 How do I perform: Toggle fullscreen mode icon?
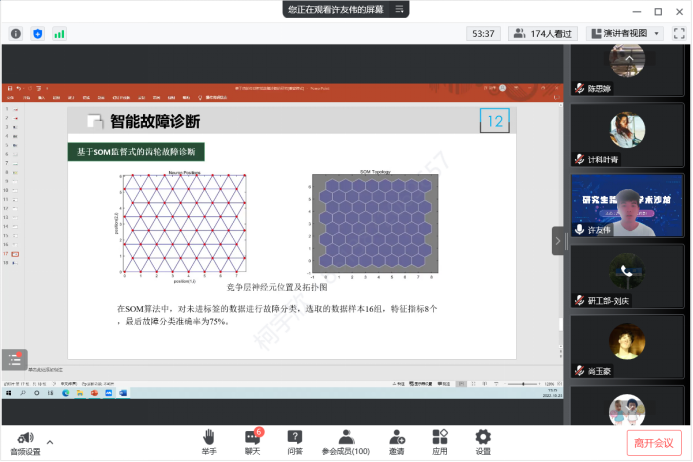pos(679,33)
